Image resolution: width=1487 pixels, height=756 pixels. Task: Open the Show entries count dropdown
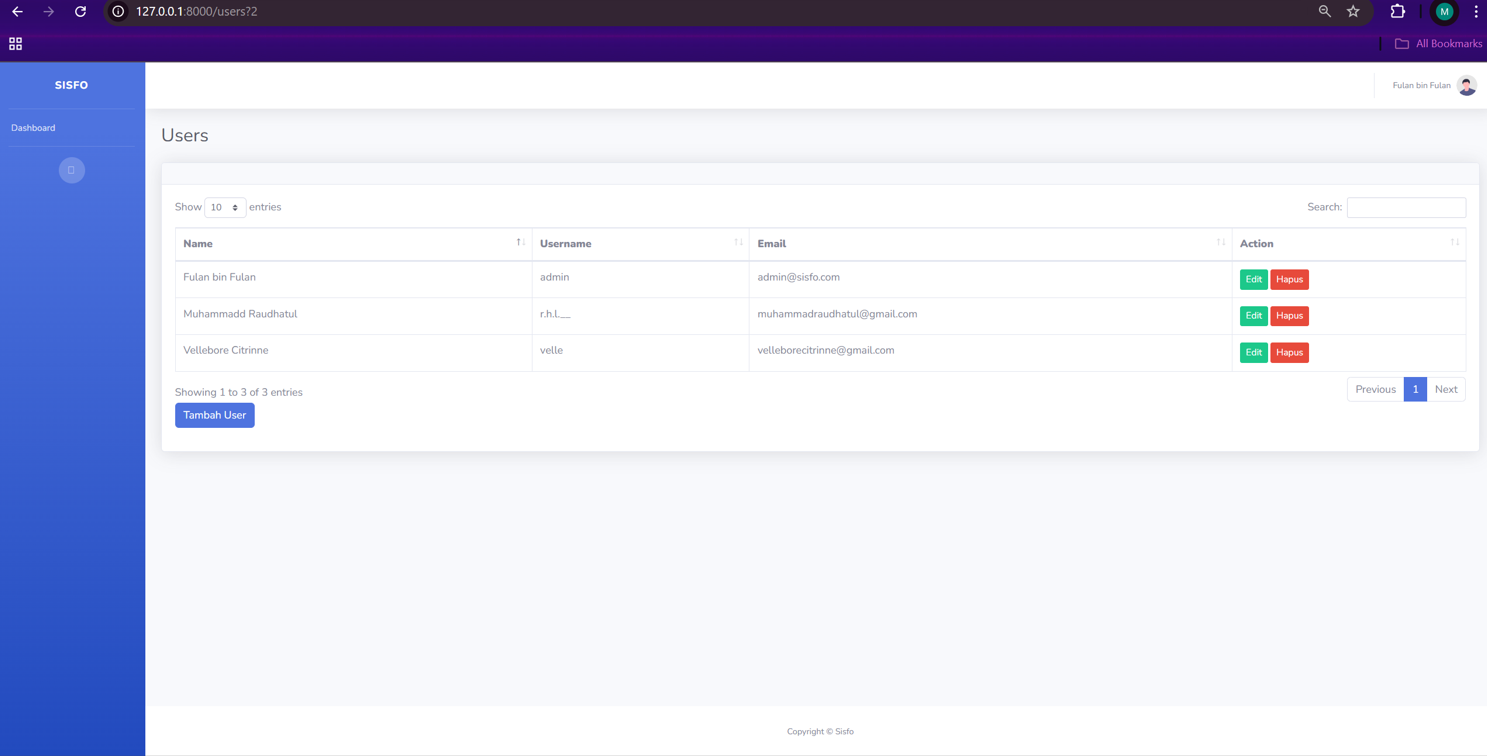[225, 208]
